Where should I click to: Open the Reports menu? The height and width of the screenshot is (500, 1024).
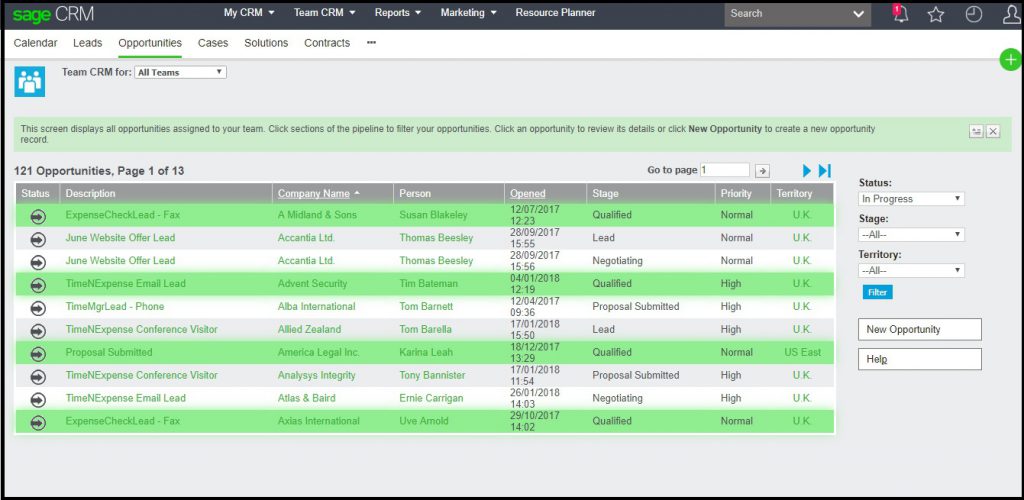pyautogui.click(x=398, y=12)
